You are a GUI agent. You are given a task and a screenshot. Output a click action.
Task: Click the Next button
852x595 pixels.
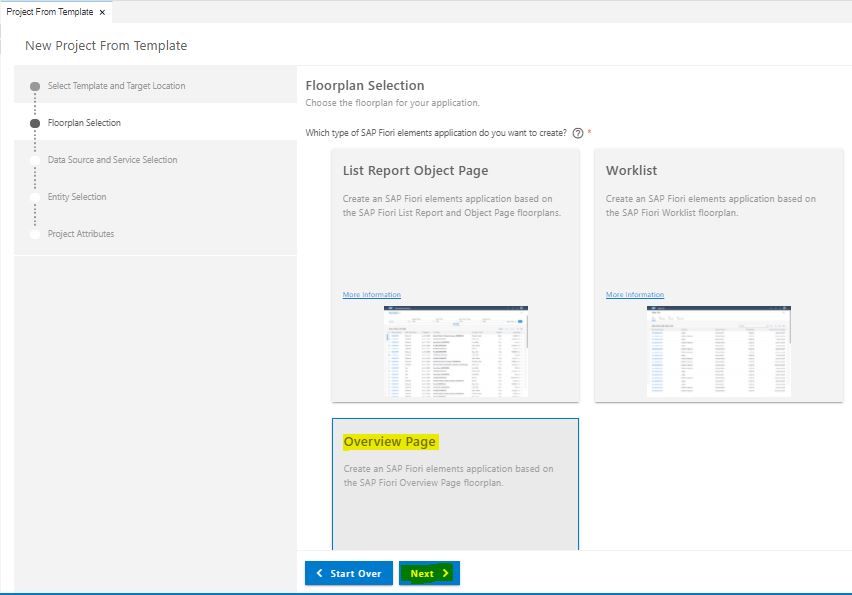(x=429, y=573)
